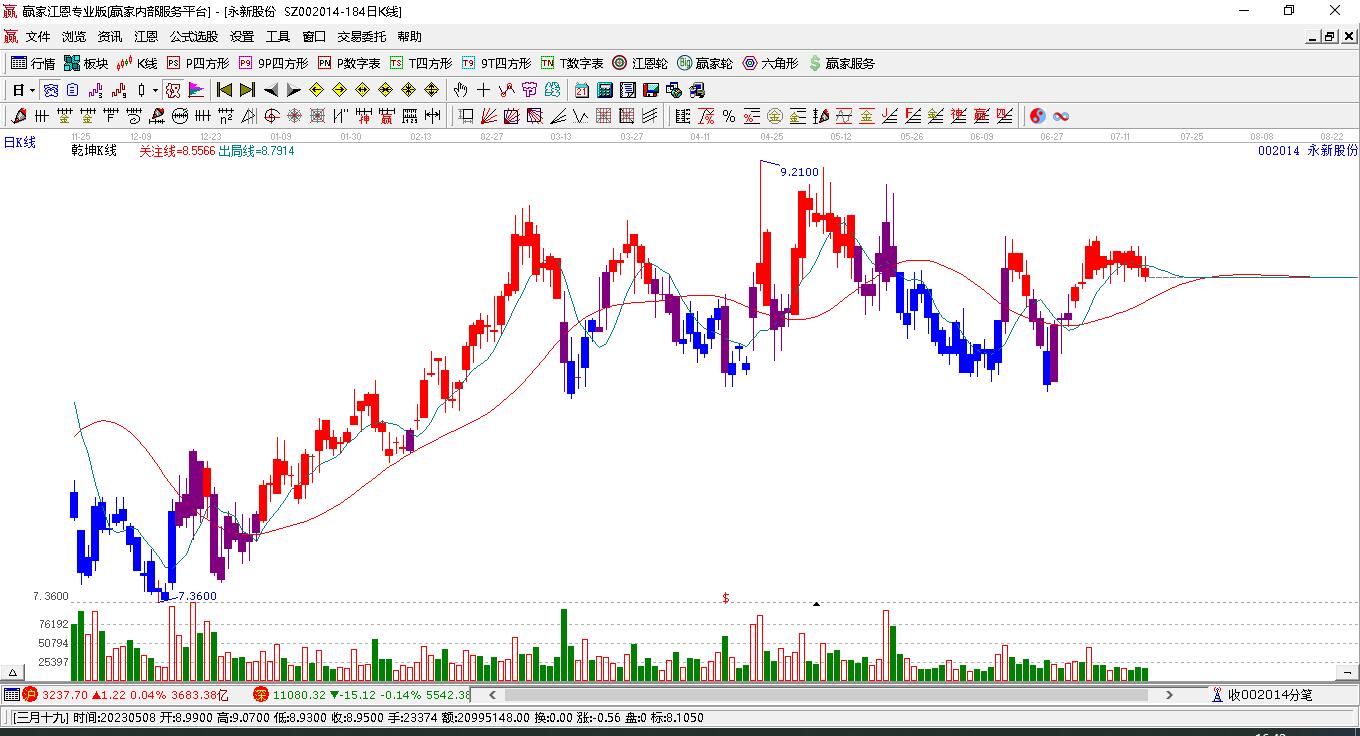Open the 交易委托 menu

point(362,37)
